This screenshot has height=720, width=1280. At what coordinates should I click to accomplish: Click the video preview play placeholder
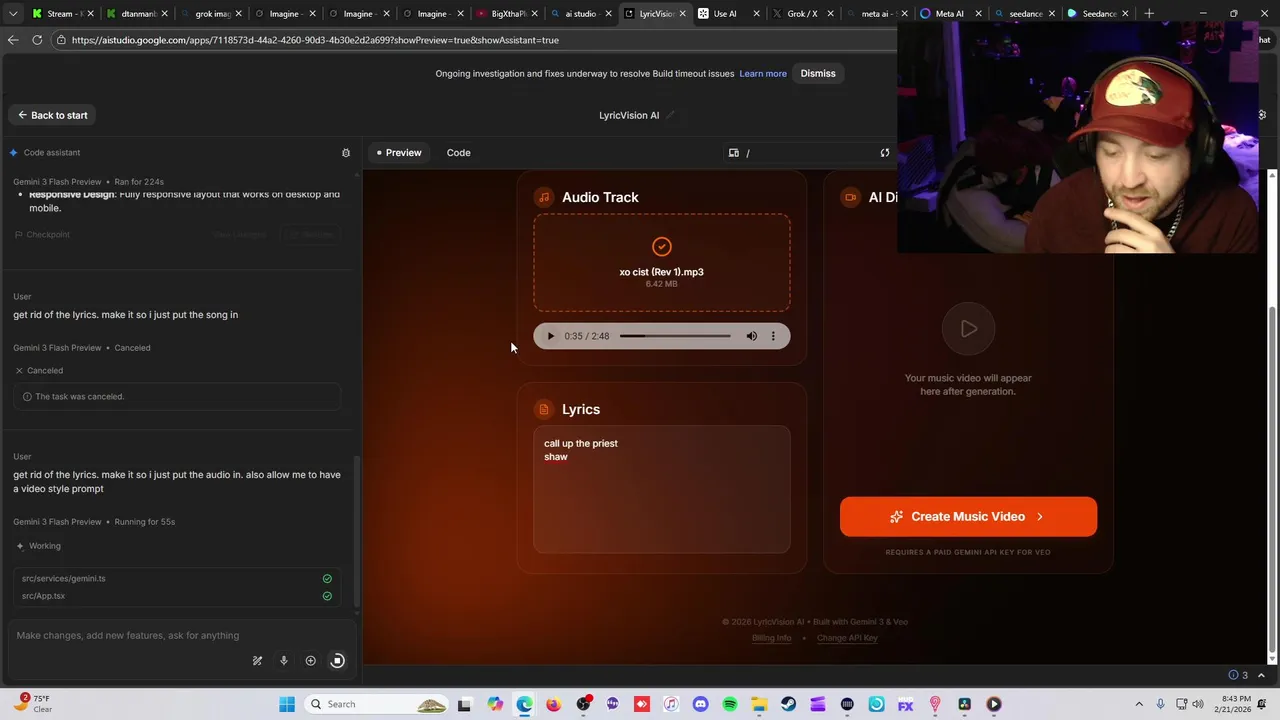click(x=968, y=328)
